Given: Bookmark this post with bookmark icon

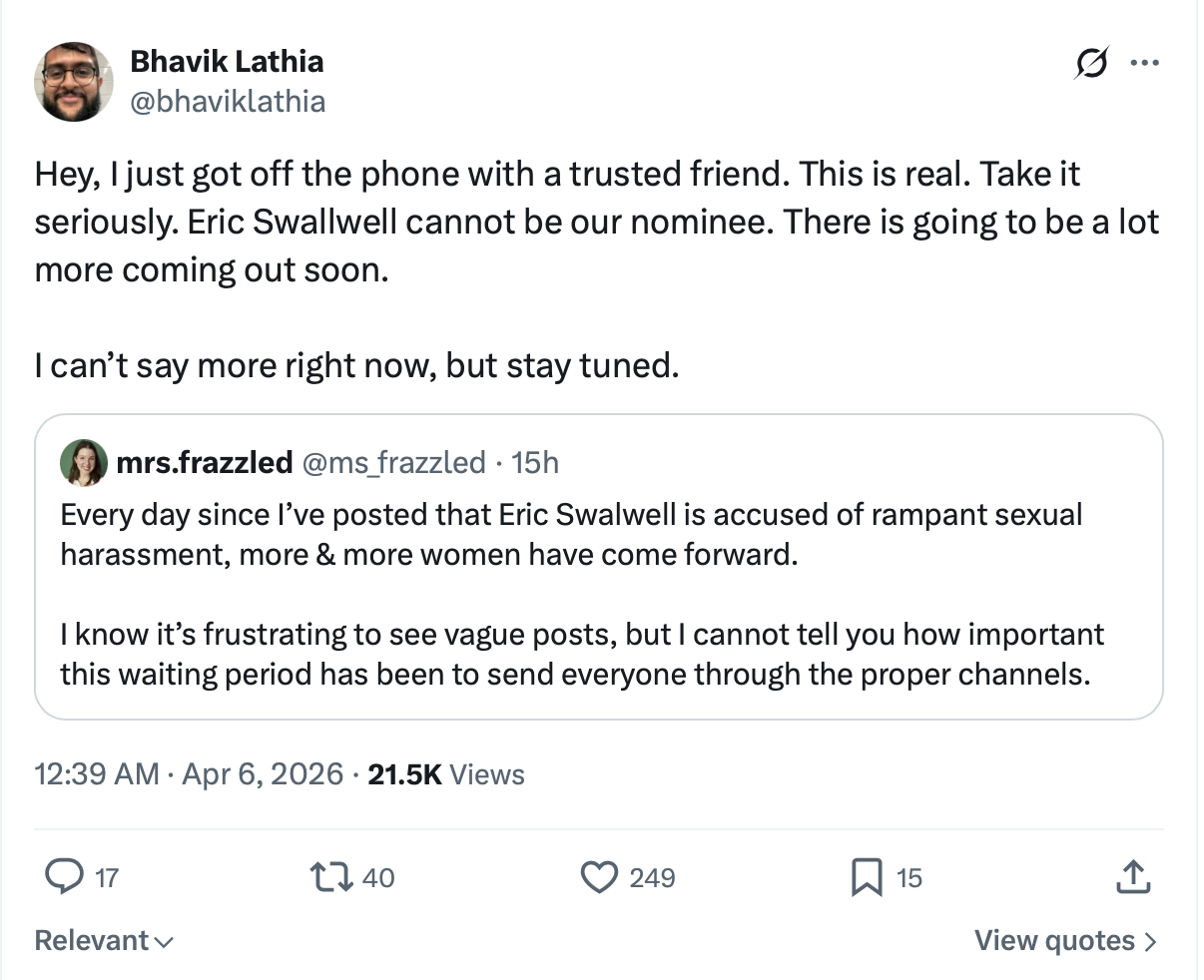Looking at the screenshot, I should (x=866, y=877).
